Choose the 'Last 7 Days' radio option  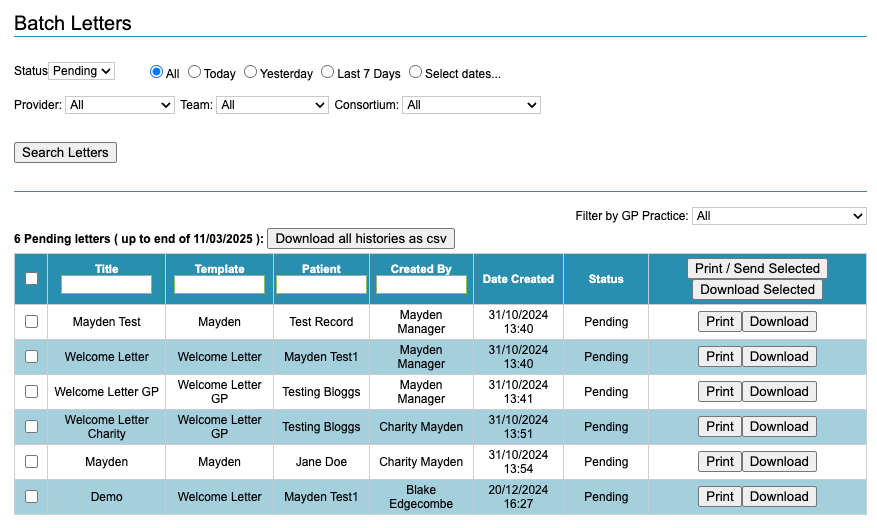pos(328,72)
